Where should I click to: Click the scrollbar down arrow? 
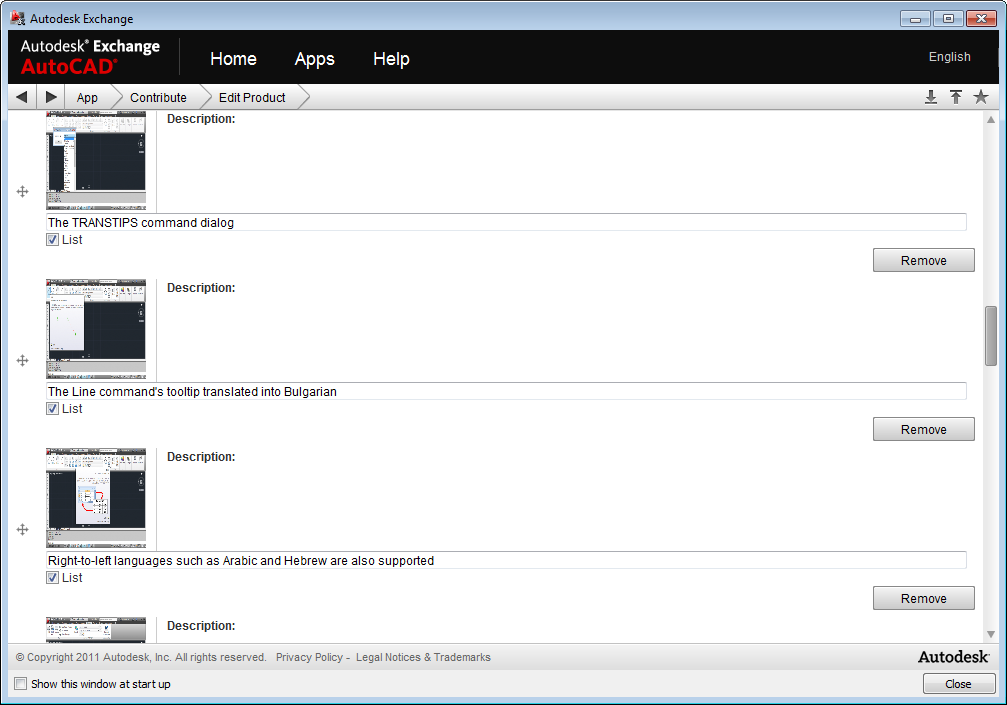point(991,634)
